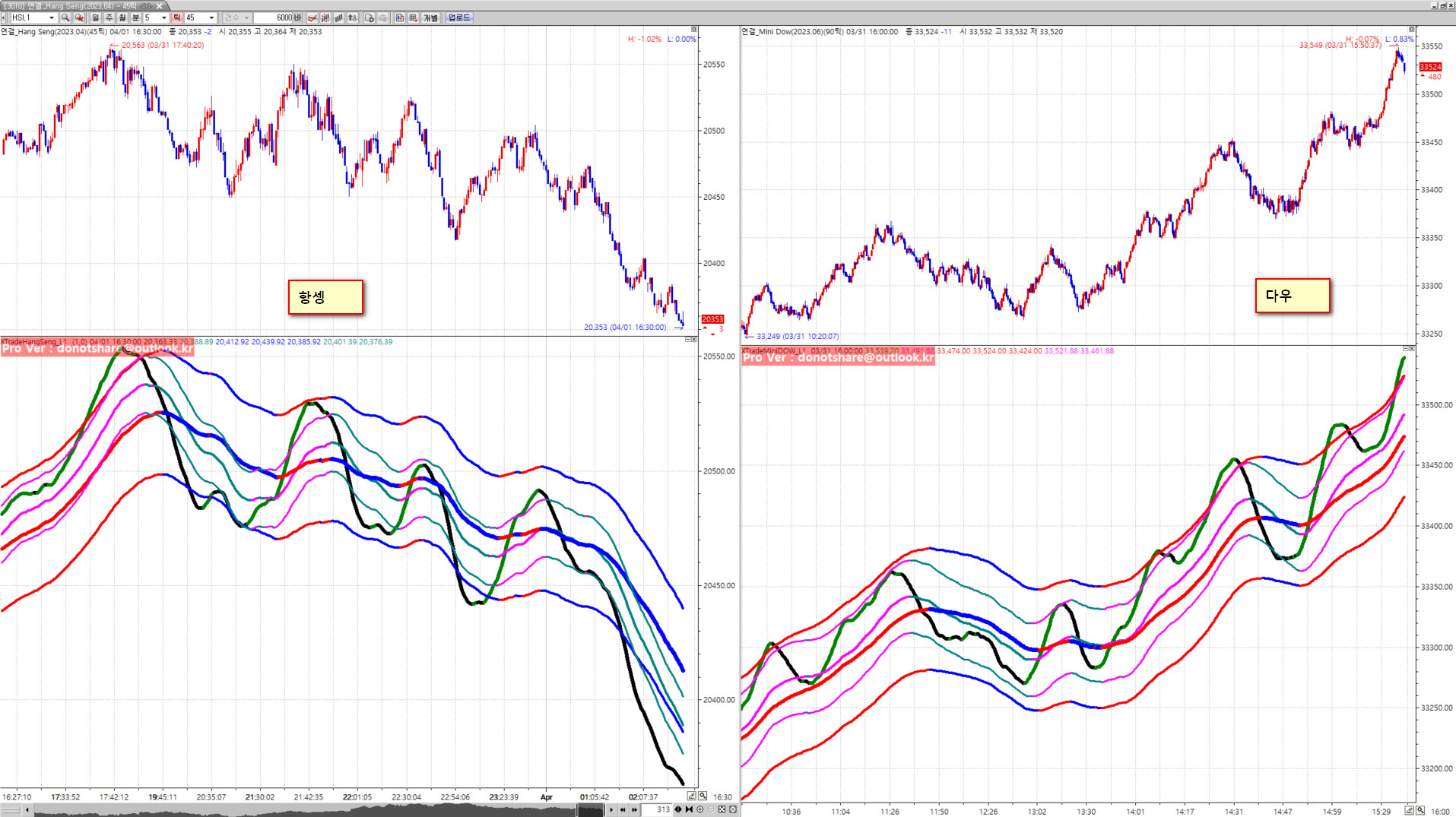1456x817 pixels.
Task: Click the red-arrow symbol lookup icon
Action: (79, 17)
